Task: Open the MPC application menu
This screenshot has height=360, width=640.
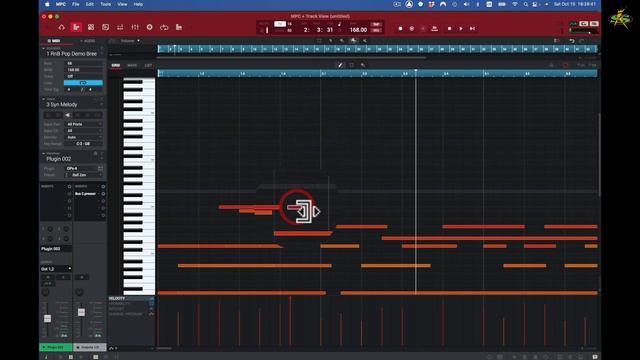Action: pos(61,4)
